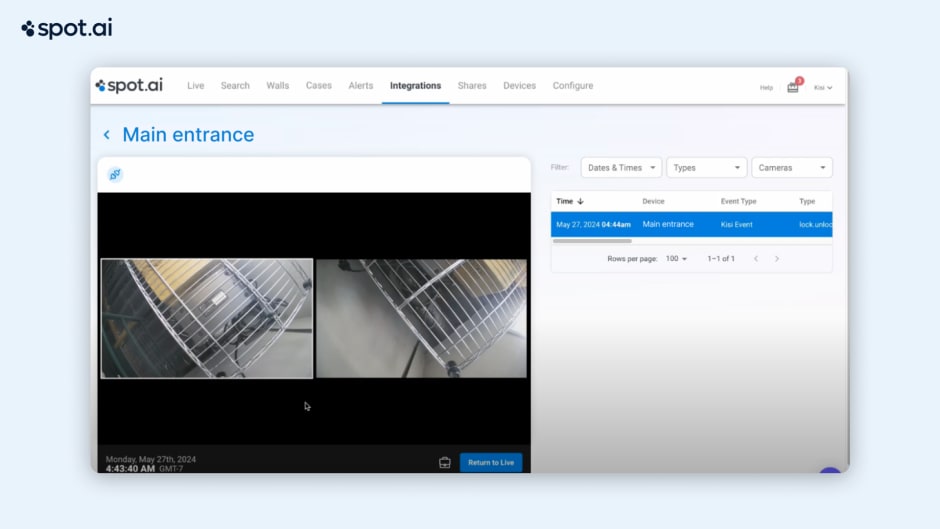Viewport: 940px width, 529px height.
Task: Select the Integrations tab
Action: click(415, 86)
